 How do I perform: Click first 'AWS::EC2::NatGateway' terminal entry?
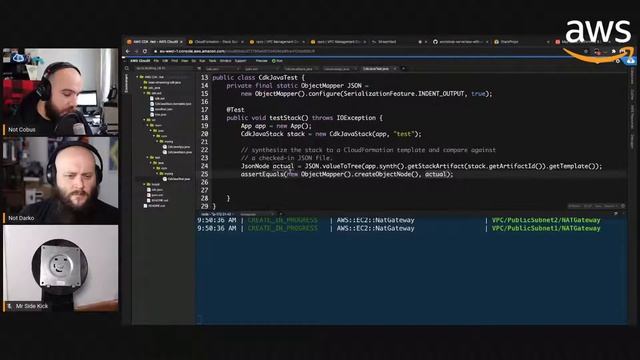[x=375, y=220]
